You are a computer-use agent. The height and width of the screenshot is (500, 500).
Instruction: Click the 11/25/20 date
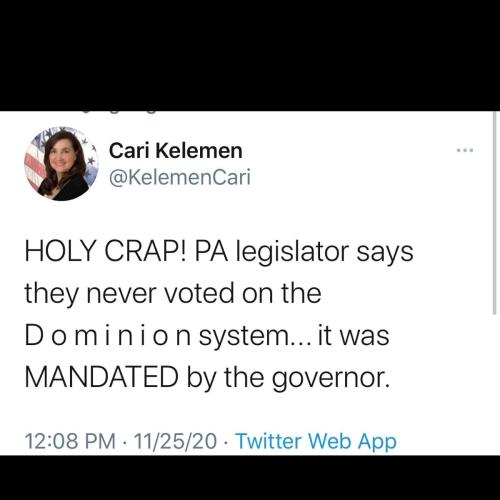[x=175, y=441]
